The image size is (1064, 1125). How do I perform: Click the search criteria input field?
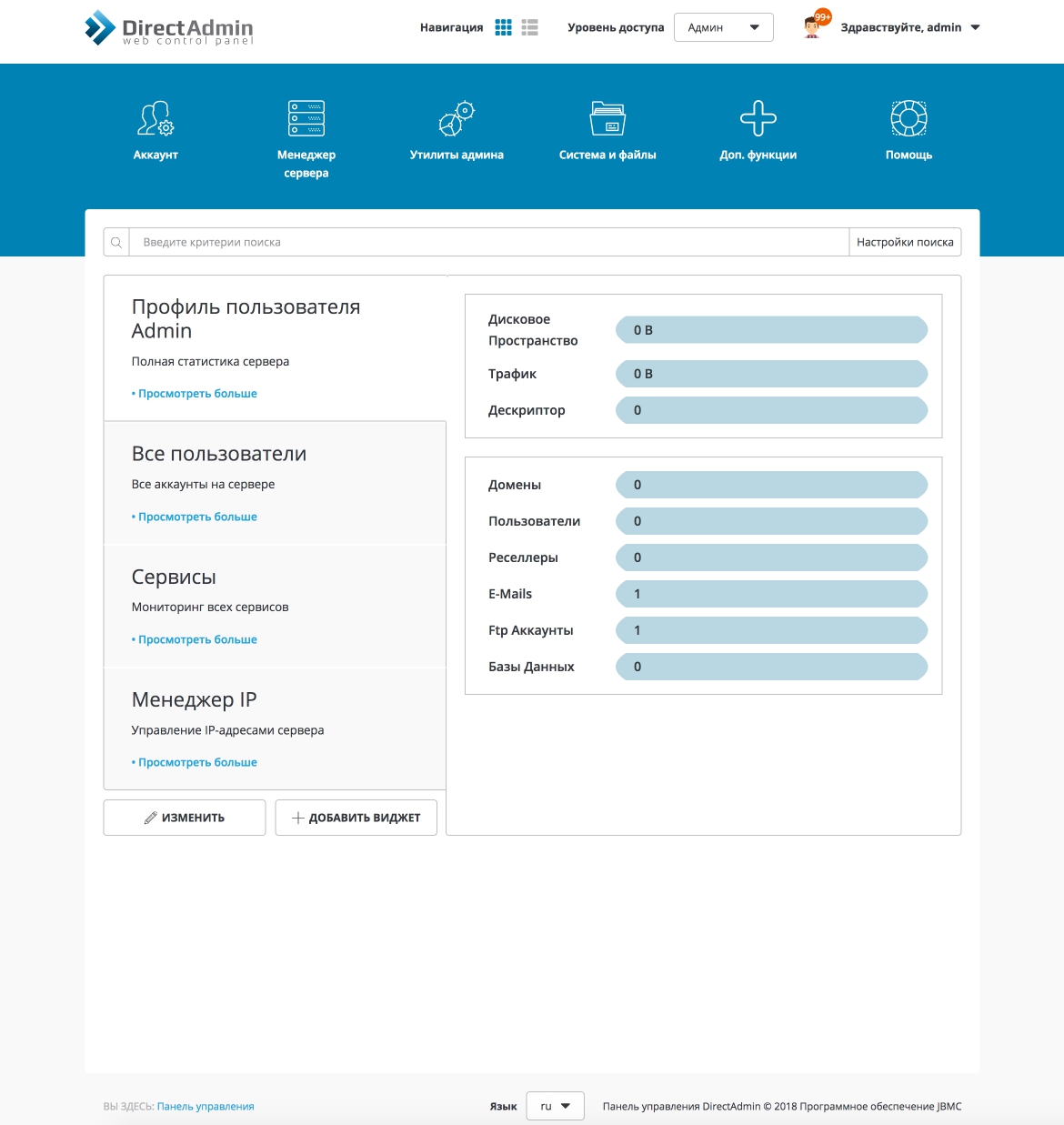489,243
